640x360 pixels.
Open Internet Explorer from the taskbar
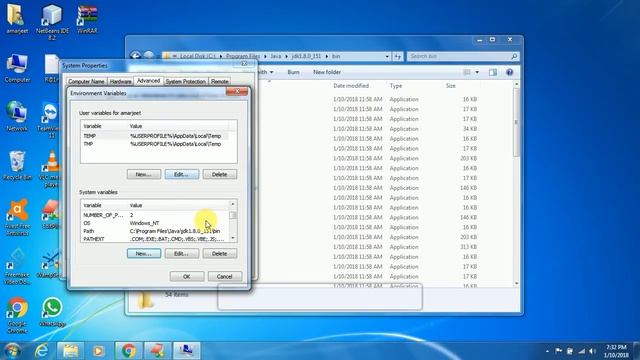coord(41,351)
